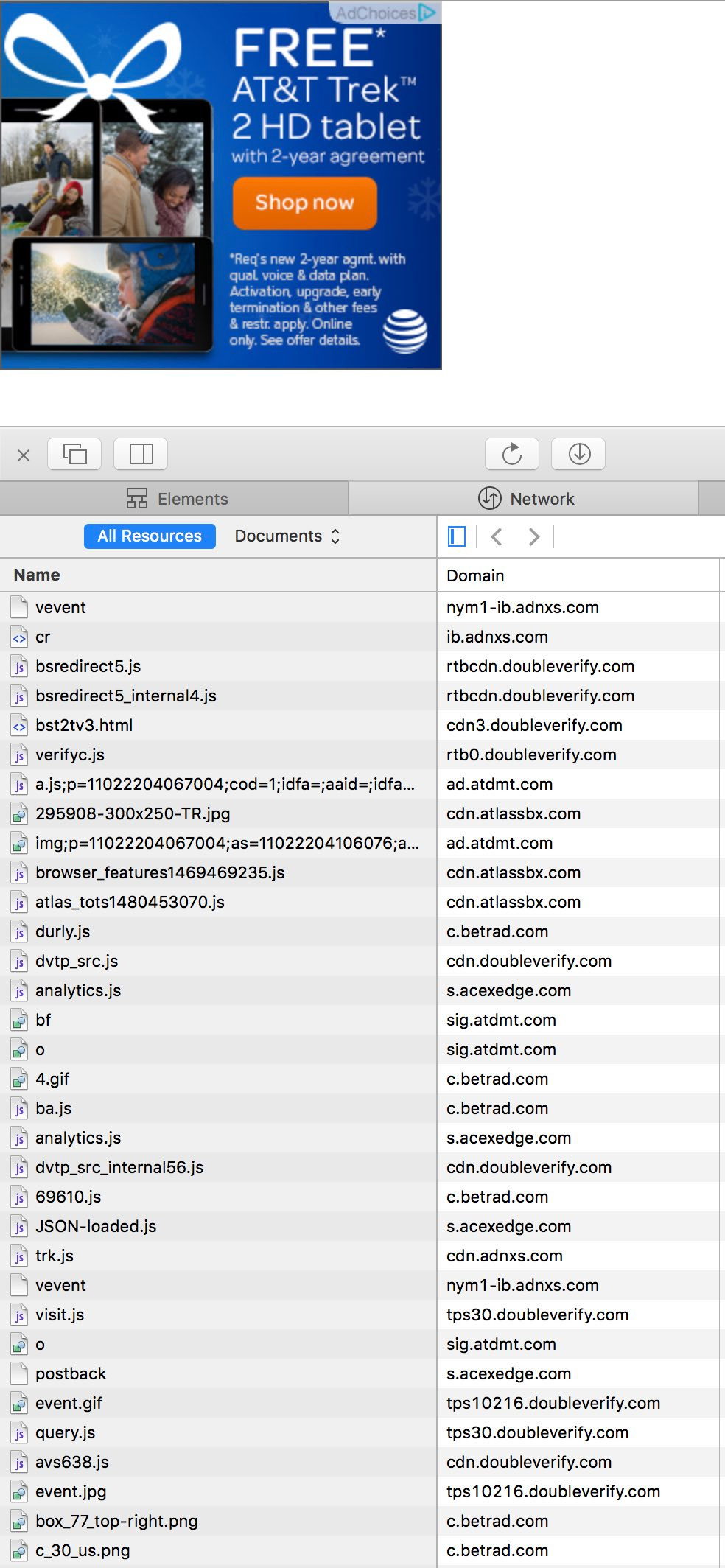
Task: Click the blank file icon beside postback
Action: (x=20, y=1374)
